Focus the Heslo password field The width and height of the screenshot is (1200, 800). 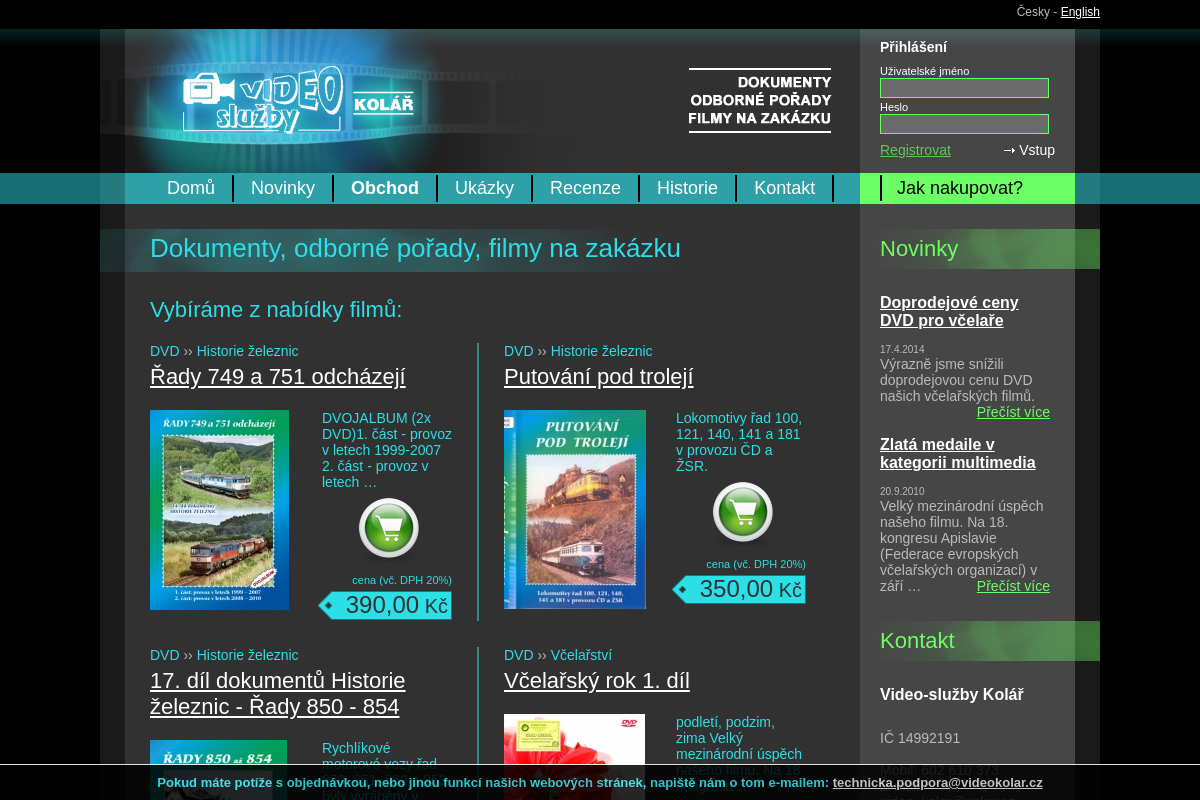(x=964, y=124)
